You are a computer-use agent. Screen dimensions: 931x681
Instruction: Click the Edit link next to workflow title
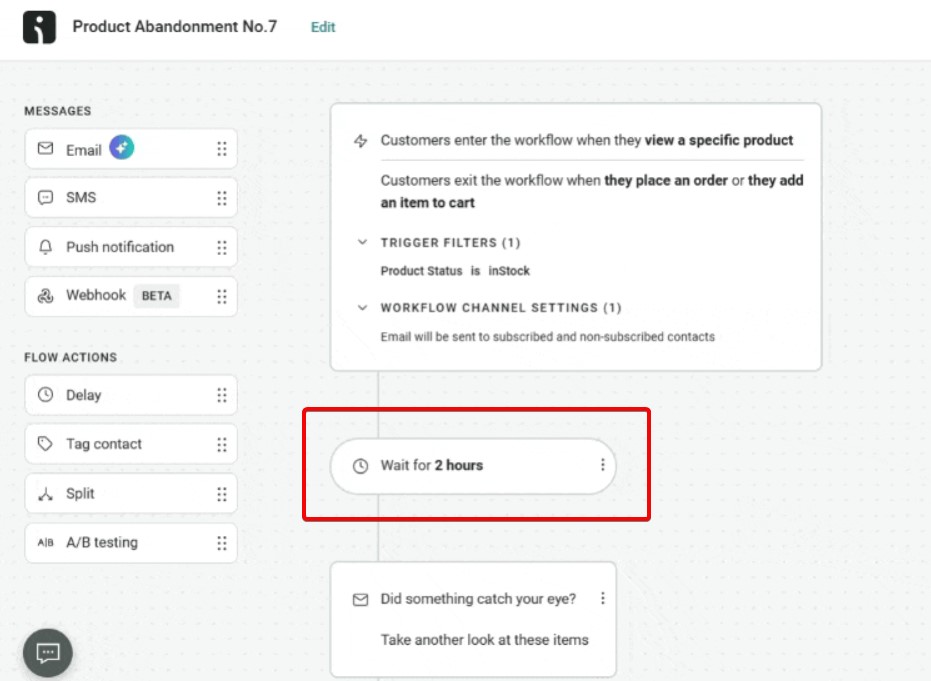pyautogui.click(x=322, y=27)
